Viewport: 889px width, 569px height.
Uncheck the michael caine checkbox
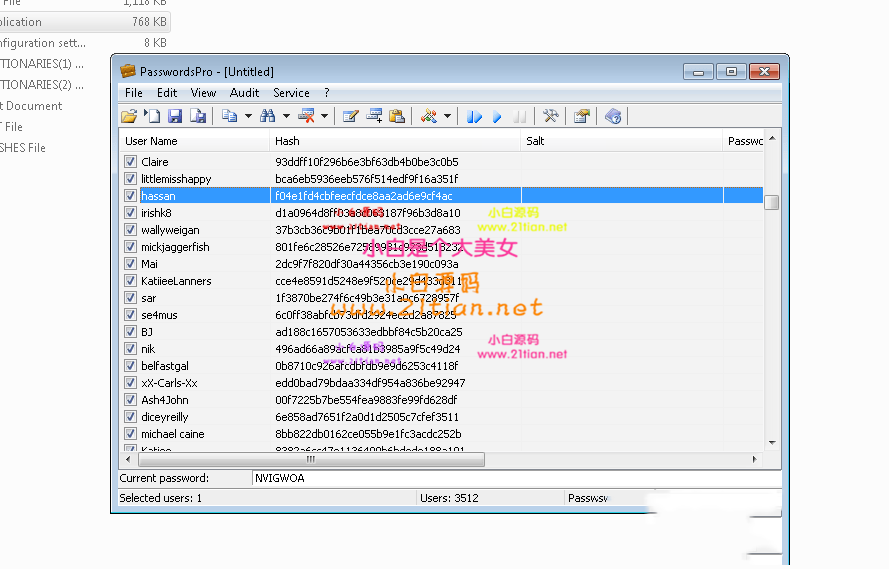click(131, 434)
